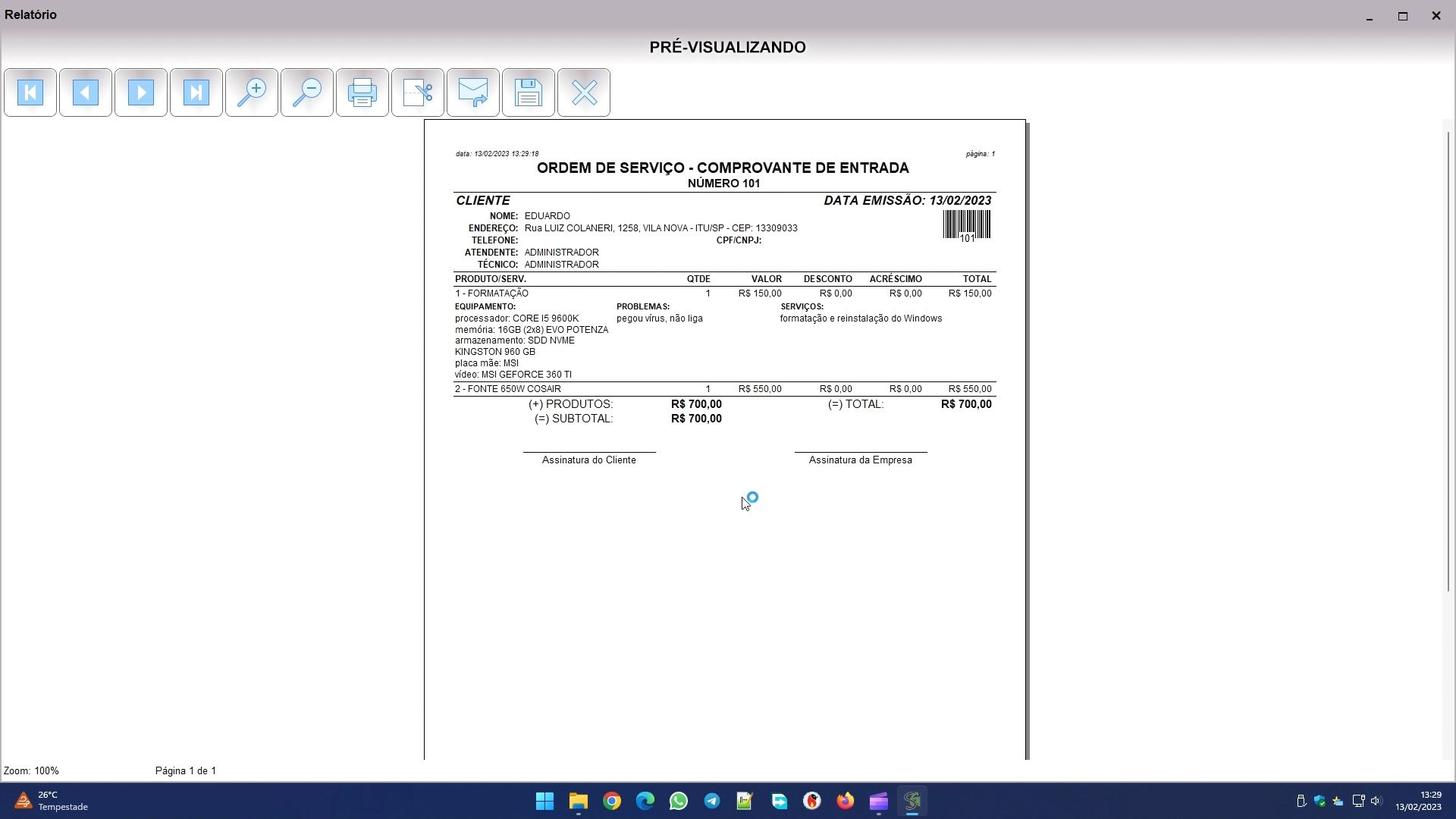Image resolution: width=1456 pixels, height=819 pixels.
Task: Open the page cut/scissors tool
Action: click(418, 93)
